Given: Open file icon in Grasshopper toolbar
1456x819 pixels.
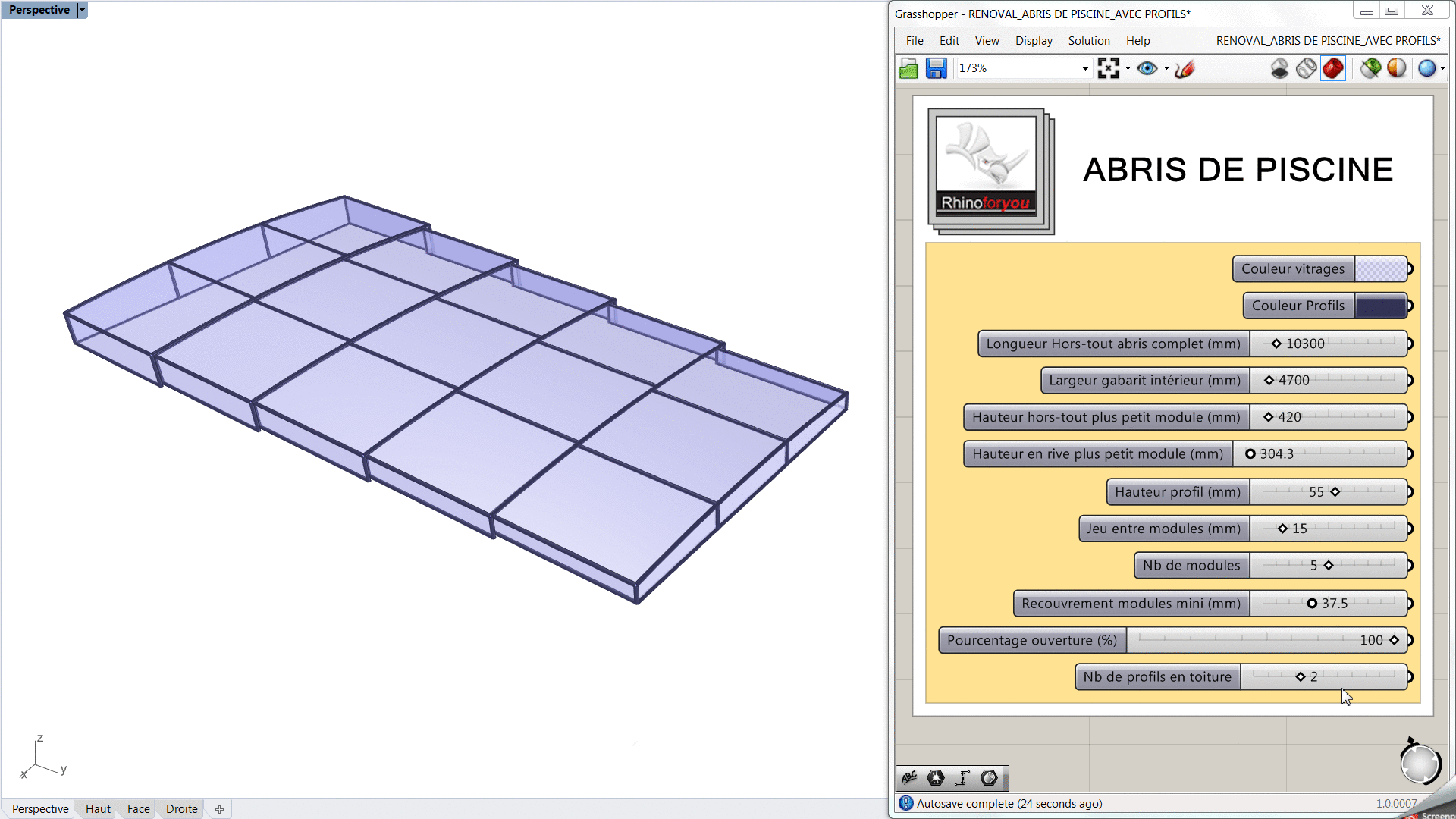Looking at the screenshot, I should pos(908,68).
